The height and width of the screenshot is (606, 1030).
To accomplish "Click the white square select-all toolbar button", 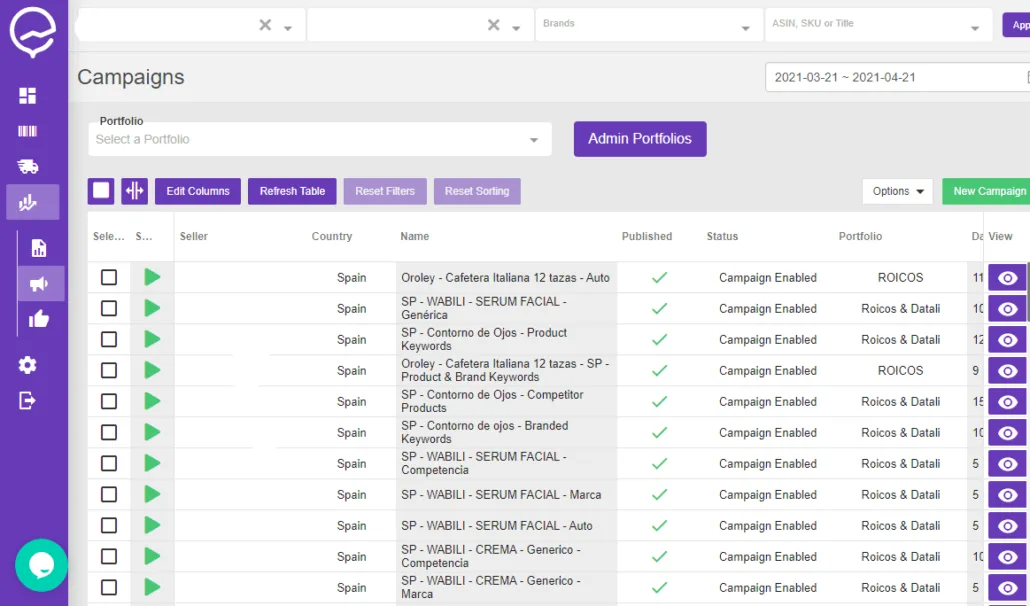I will coord(101,191).
